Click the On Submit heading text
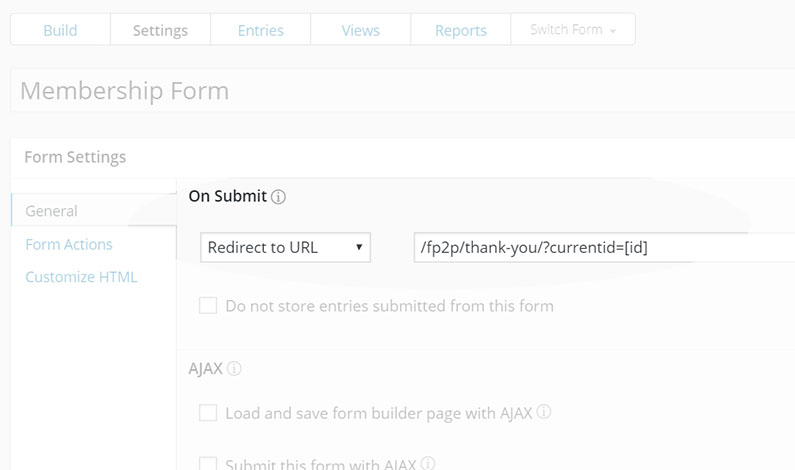 [228, 196]
